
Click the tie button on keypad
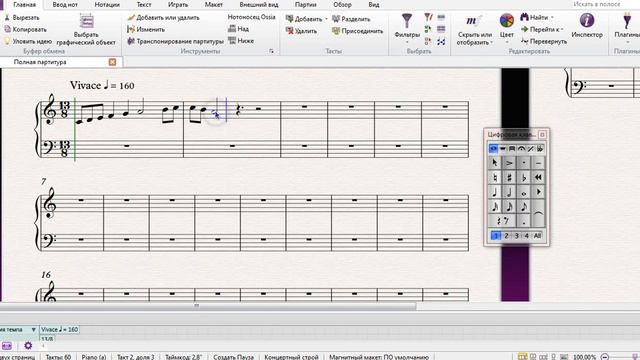538,213
